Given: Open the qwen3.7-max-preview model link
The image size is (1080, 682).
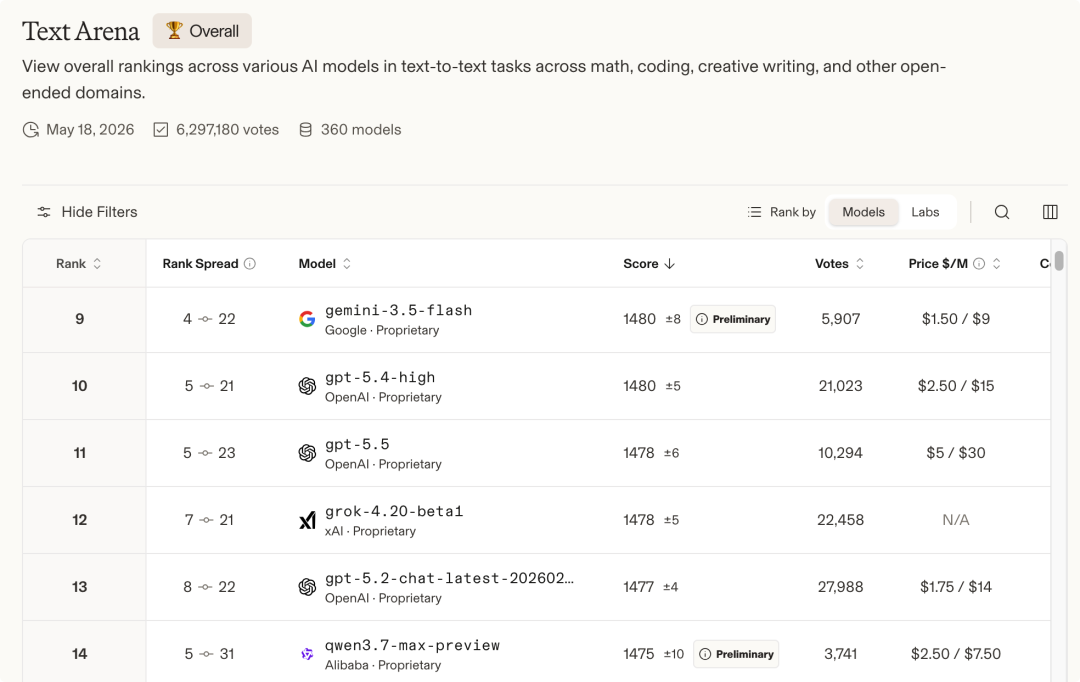Looking at the screenshot, I should [x=412, y=645].
